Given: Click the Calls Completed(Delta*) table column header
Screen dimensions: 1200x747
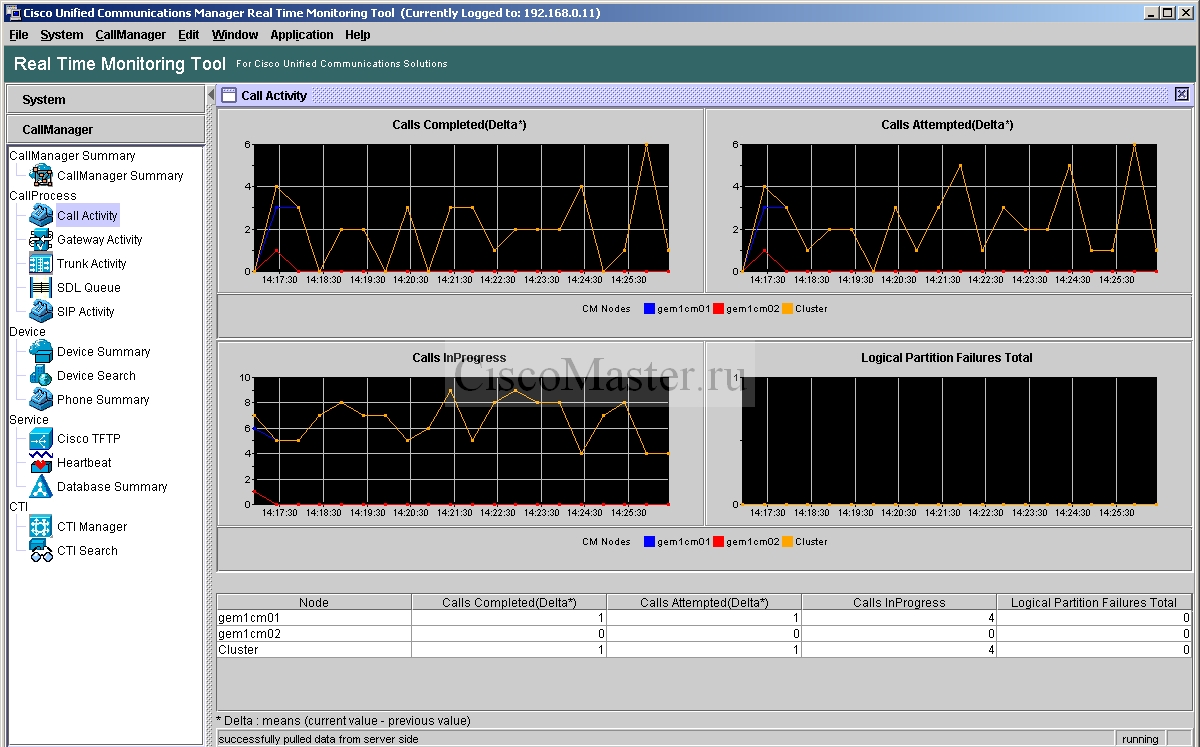Looking at the screenshot, I should coord(509,602).
